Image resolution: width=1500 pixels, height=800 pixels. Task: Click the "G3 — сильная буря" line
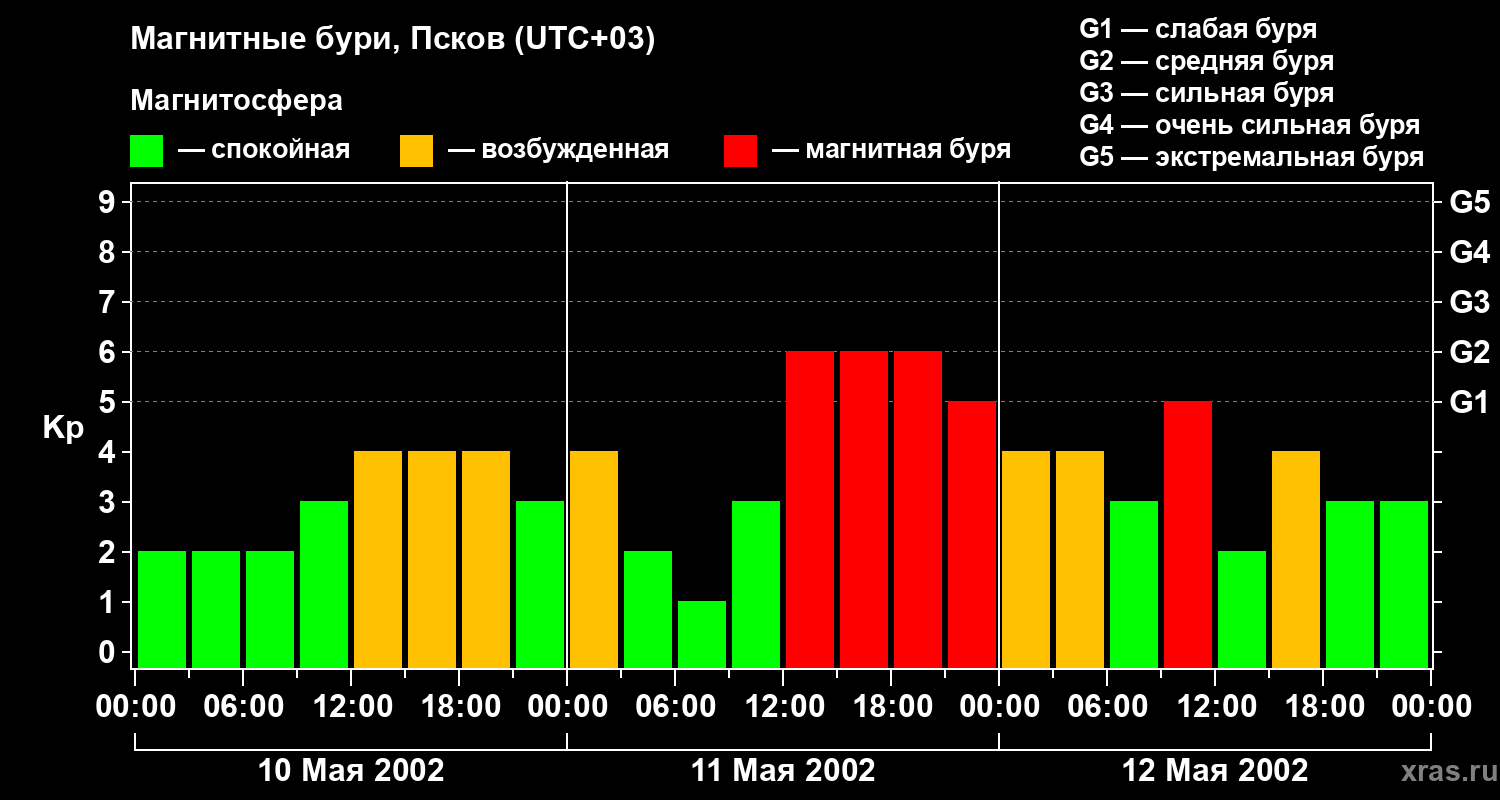click(x=1206, y=93)
